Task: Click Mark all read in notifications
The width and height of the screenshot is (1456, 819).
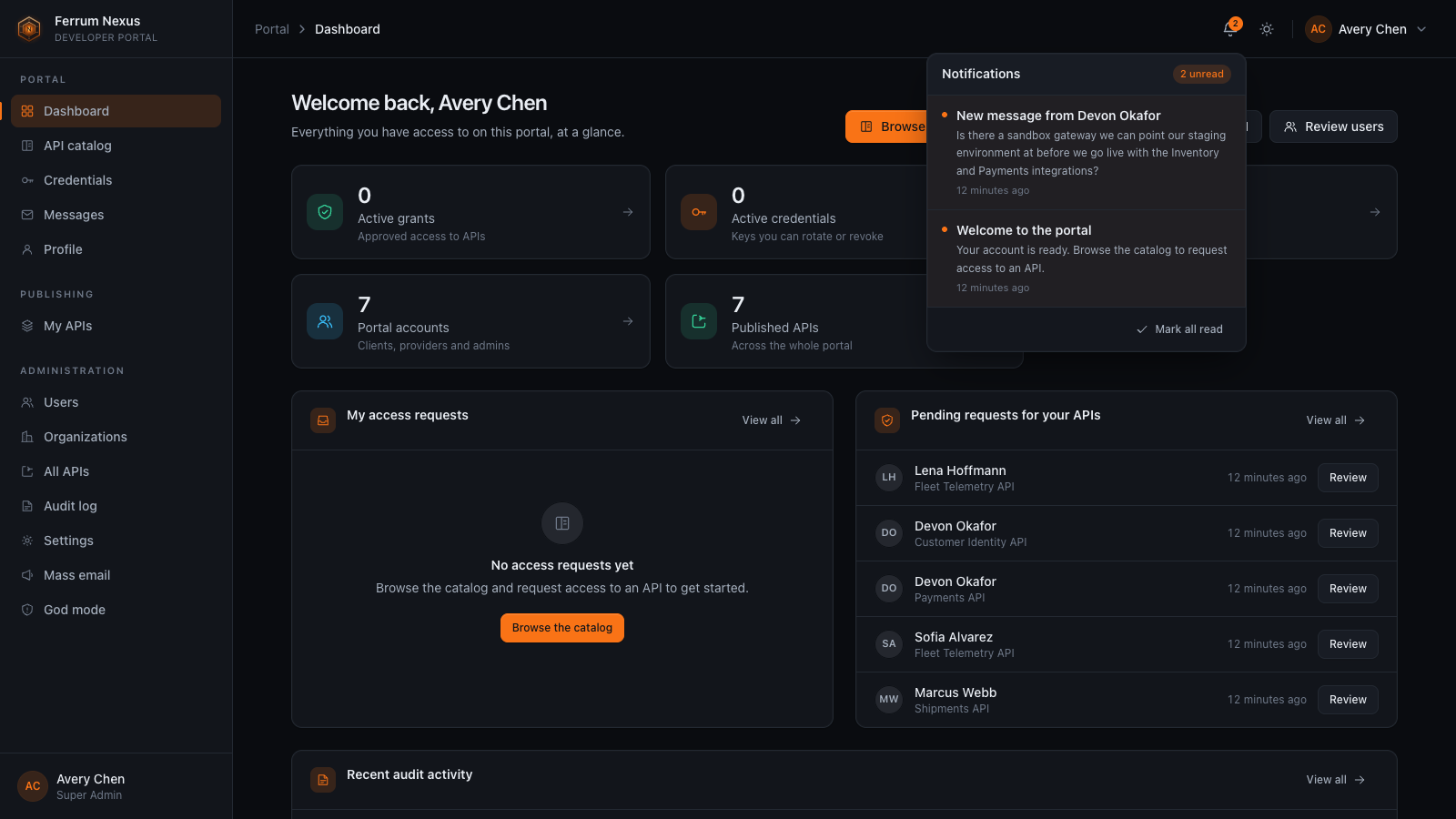Action: (x=1179, y=329)
